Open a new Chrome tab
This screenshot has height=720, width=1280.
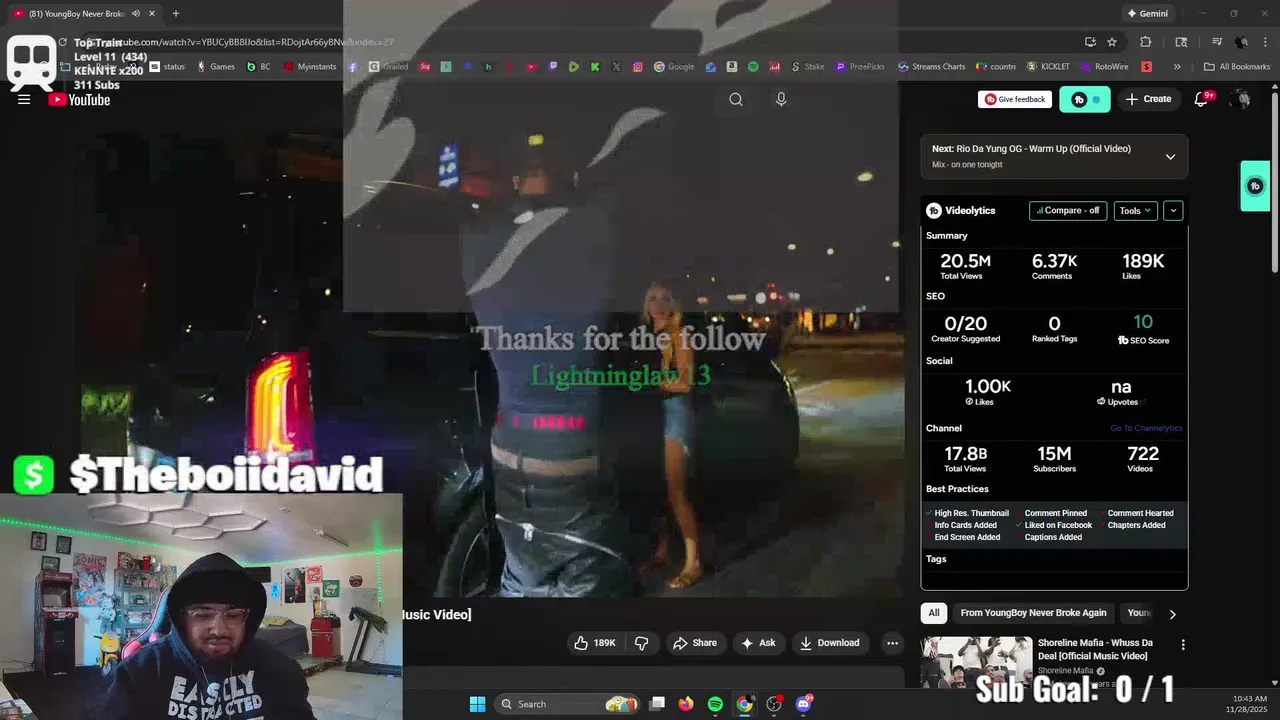tap(175, 13)
